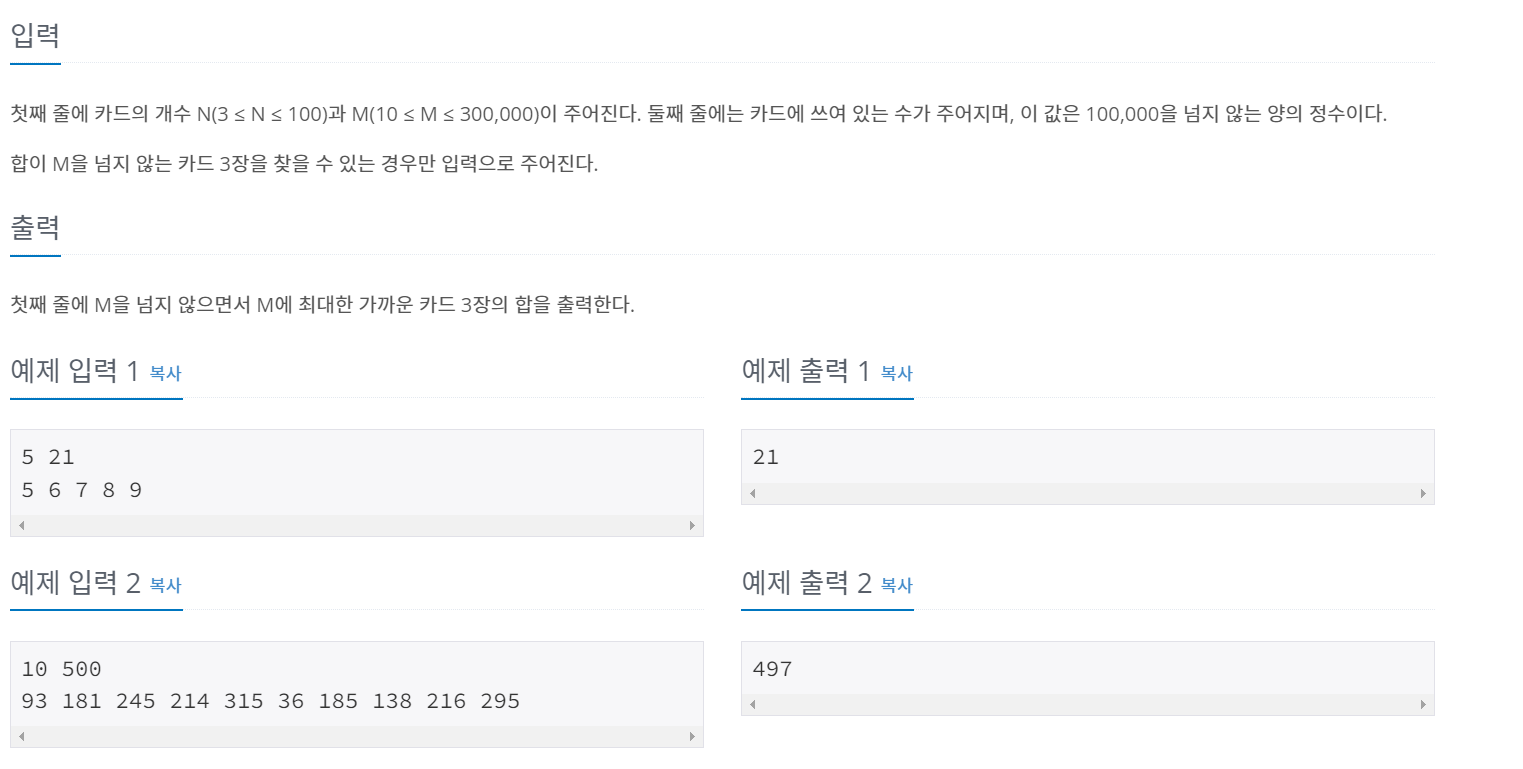Image resolution: width=1523 pixels, height=769 pixels.
Task: Copy 예제 출력 2 using 복사 link
Action: (x=896, y=585)
